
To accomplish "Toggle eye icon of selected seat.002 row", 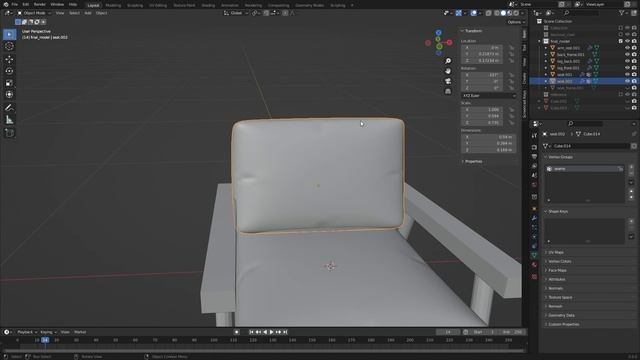I will (x=627, y=81).
